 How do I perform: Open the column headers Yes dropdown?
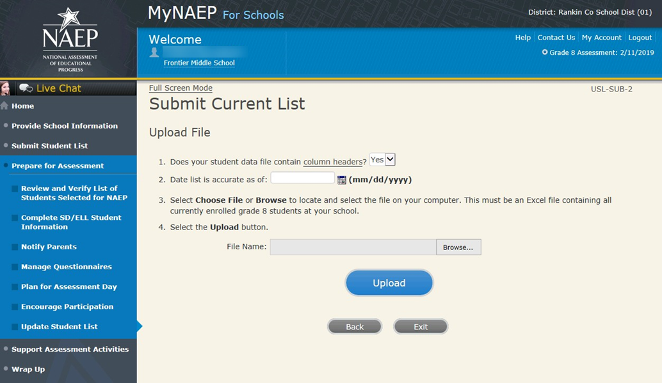(383, 160)
